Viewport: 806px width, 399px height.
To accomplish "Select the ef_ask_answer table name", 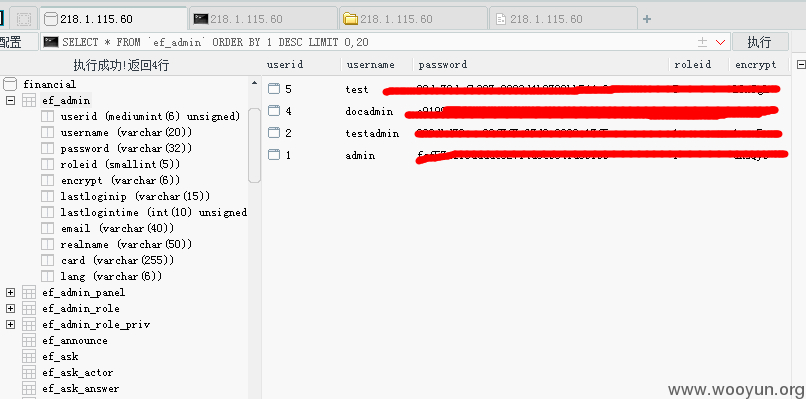I will tap(81, 388).
